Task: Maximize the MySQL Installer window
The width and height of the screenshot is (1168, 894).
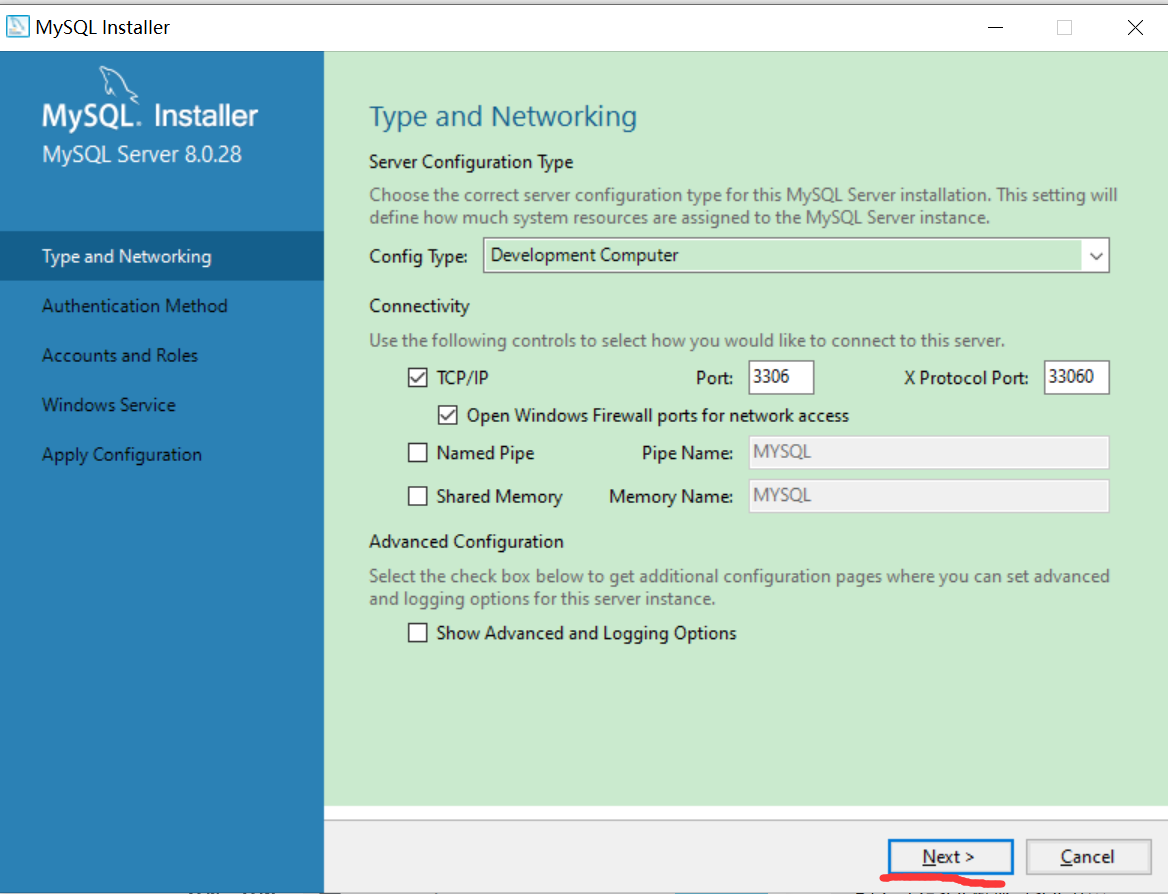Action: tap(1064, 28)
